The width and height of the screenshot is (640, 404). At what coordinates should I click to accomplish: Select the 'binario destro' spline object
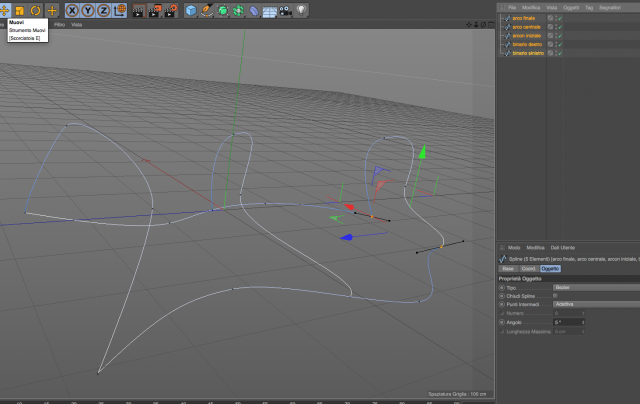point(527,44)
